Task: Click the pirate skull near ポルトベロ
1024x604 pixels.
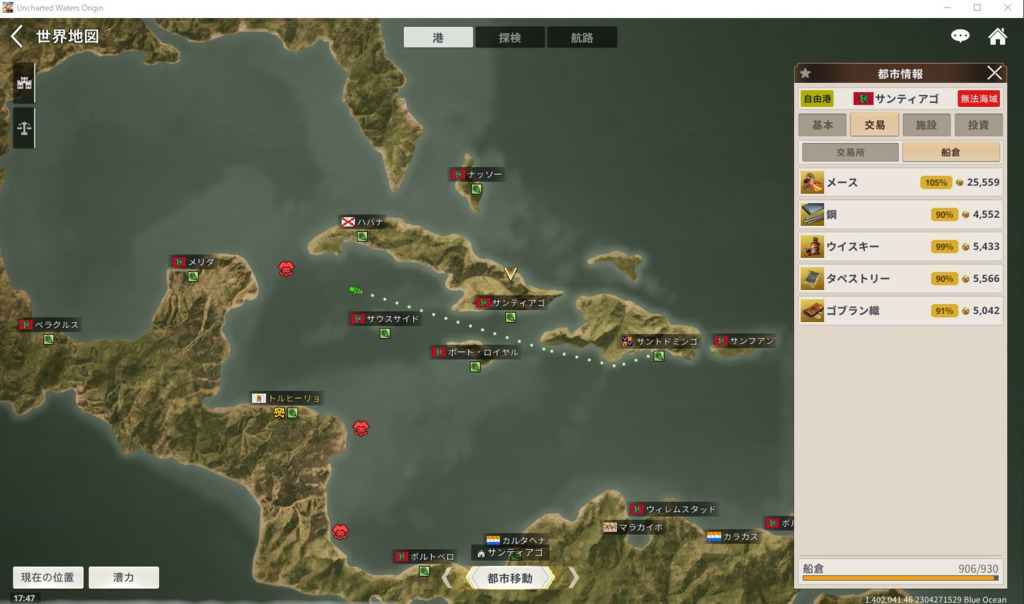Action: 340,532
